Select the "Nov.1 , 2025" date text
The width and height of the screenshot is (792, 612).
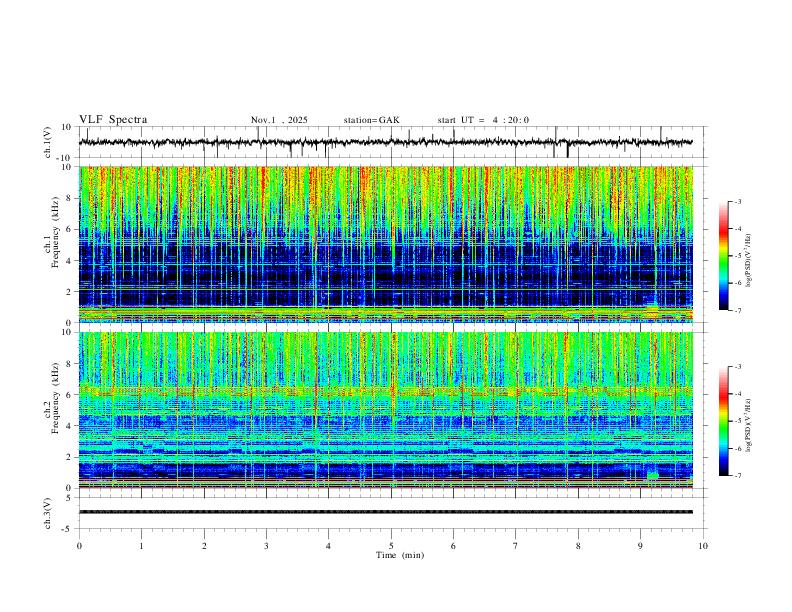(279, 120)
